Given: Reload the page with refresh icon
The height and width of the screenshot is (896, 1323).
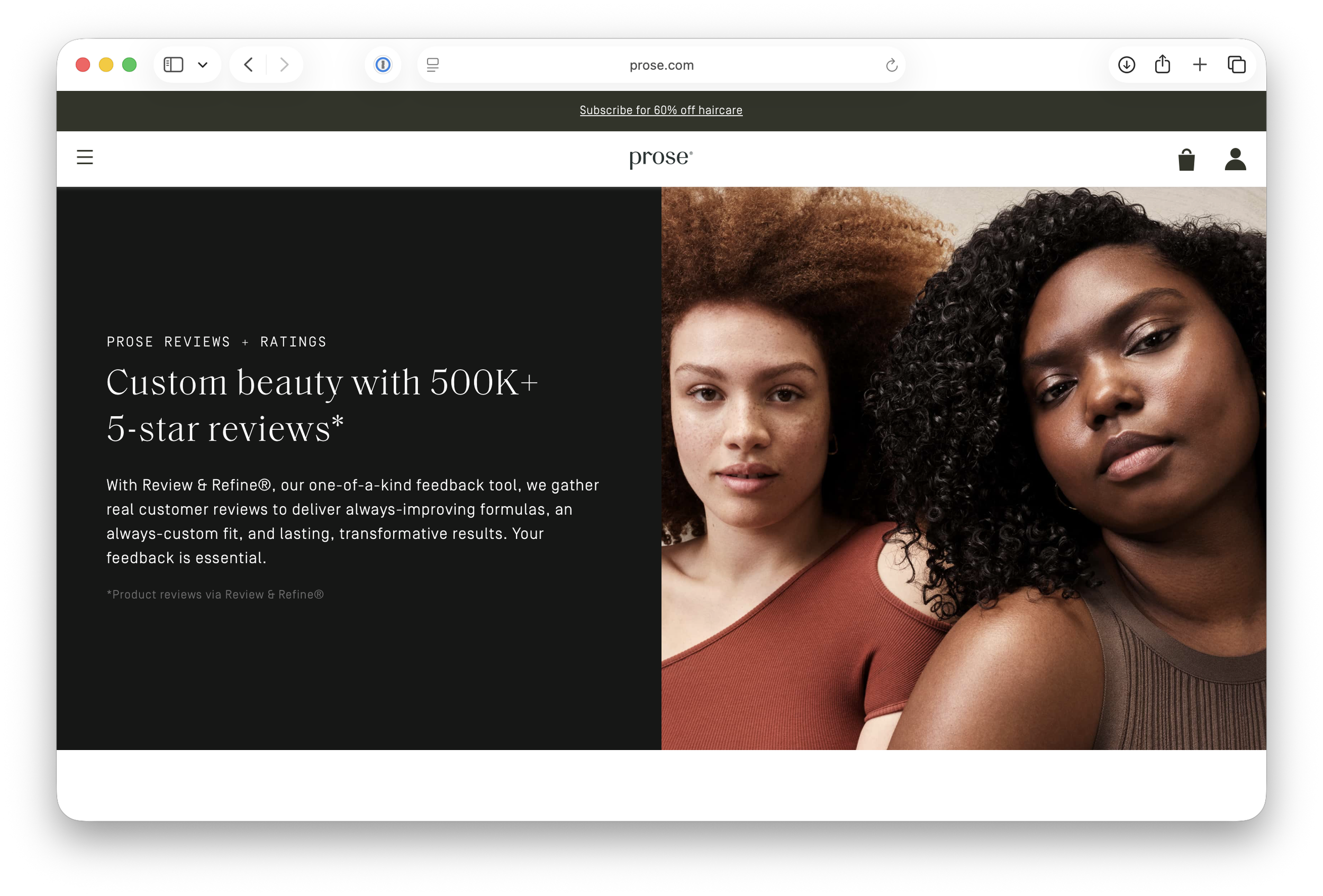Looking at the screenshot, I should (892, 66).
